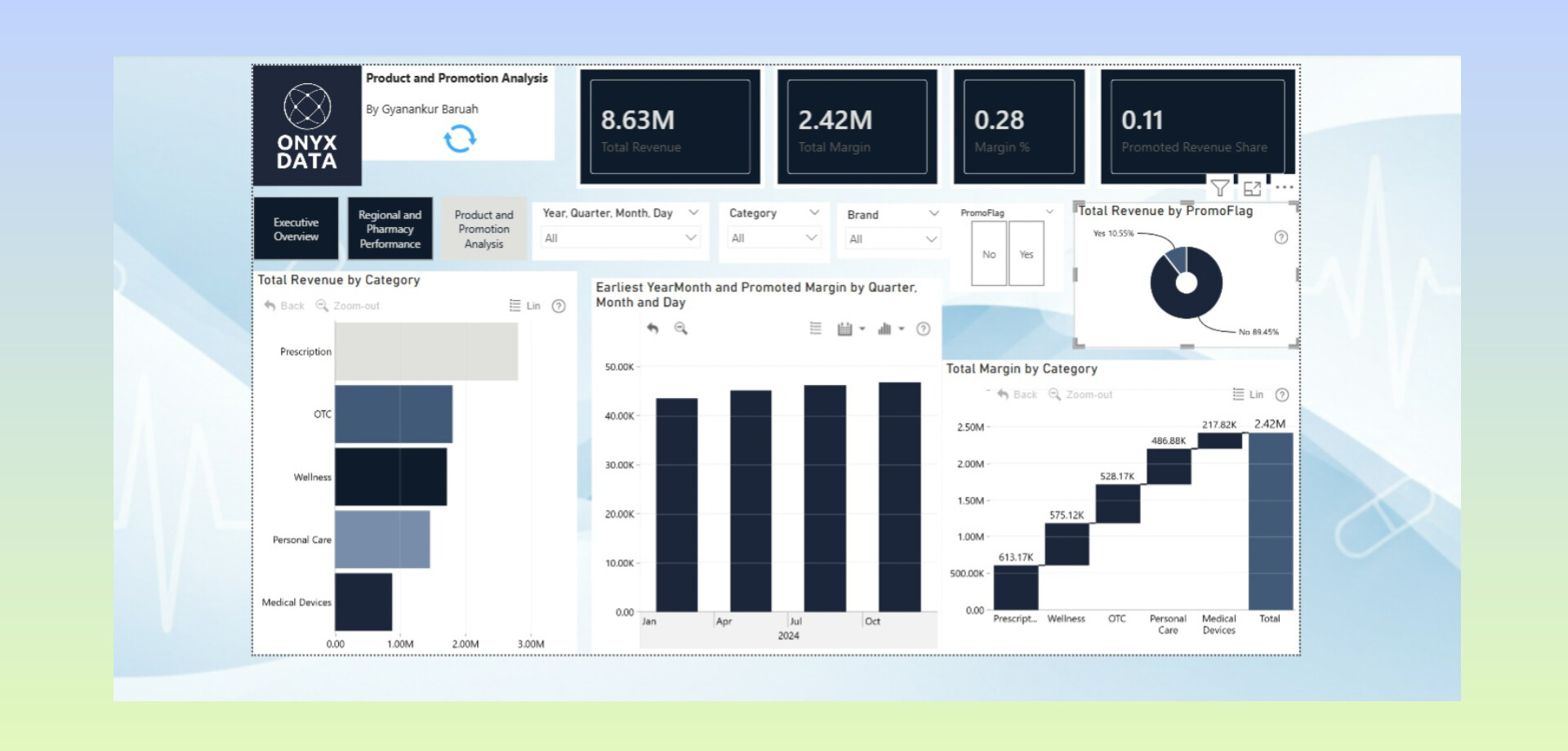Open focus mode for PromoFlag donut chart
The height and width of the screenshot is (751, 1568).
pyautogui.click(x=1252, y=189)
